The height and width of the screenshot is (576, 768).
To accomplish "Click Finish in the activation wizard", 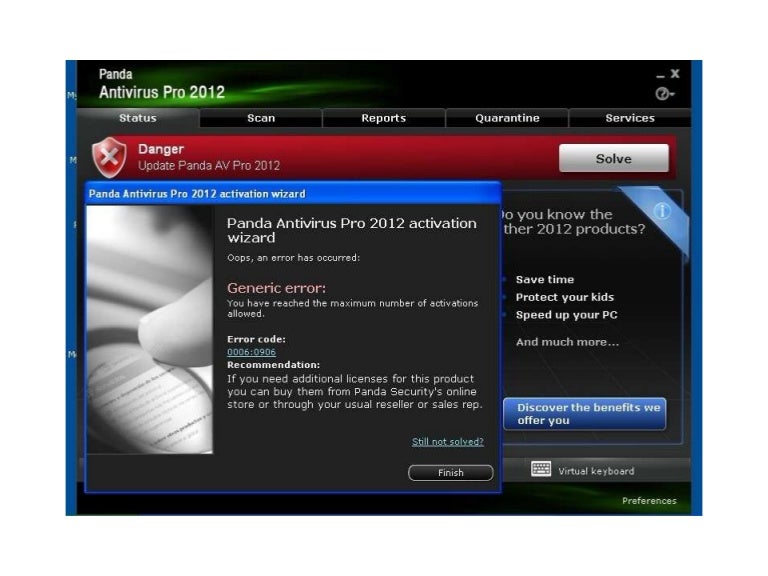I will [450, 473].
